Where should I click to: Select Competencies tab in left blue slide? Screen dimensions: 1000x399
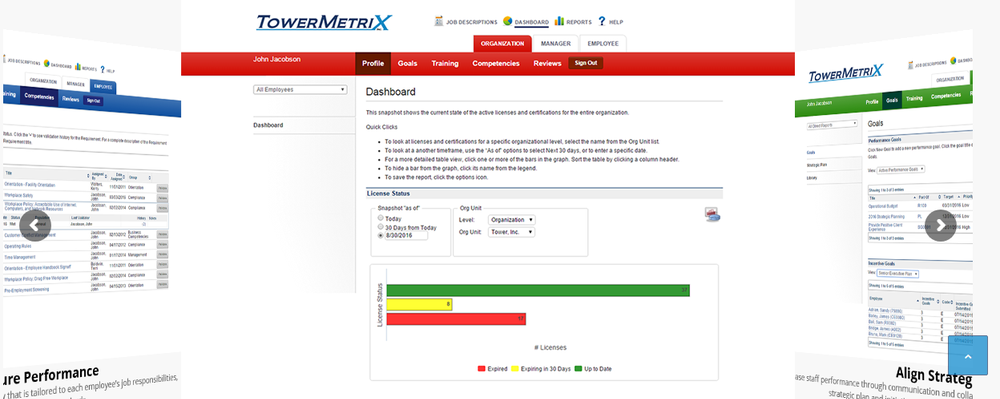coord(39,97)
